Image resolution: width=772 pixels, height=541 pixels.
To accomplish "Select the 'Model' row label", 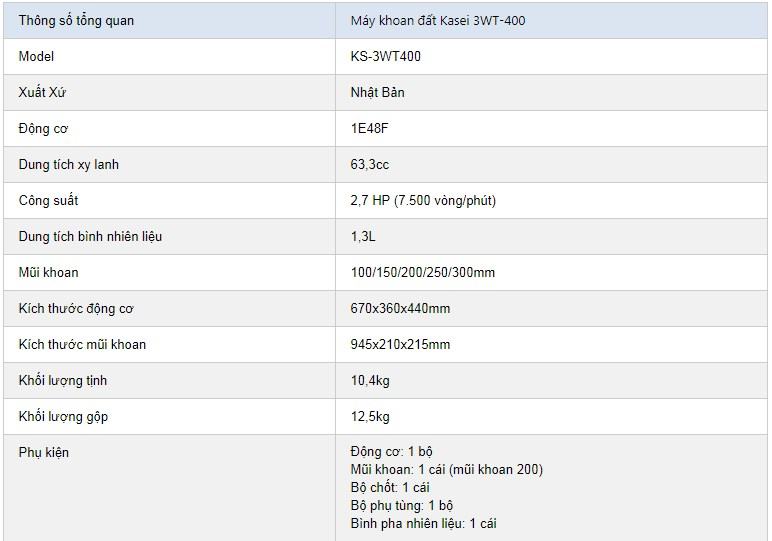I will pyautogui.click(x=36, y=56).
